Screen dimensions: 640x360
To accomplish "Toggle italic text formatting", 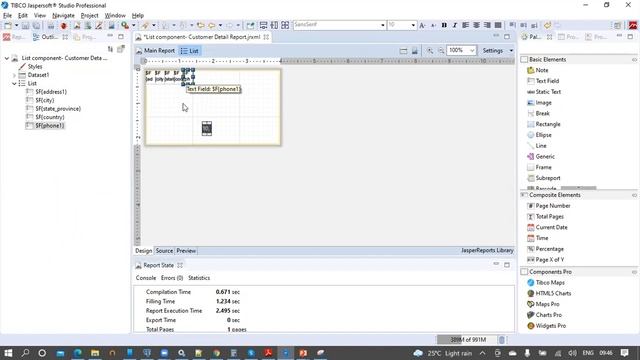I will (x=455, y=25).
